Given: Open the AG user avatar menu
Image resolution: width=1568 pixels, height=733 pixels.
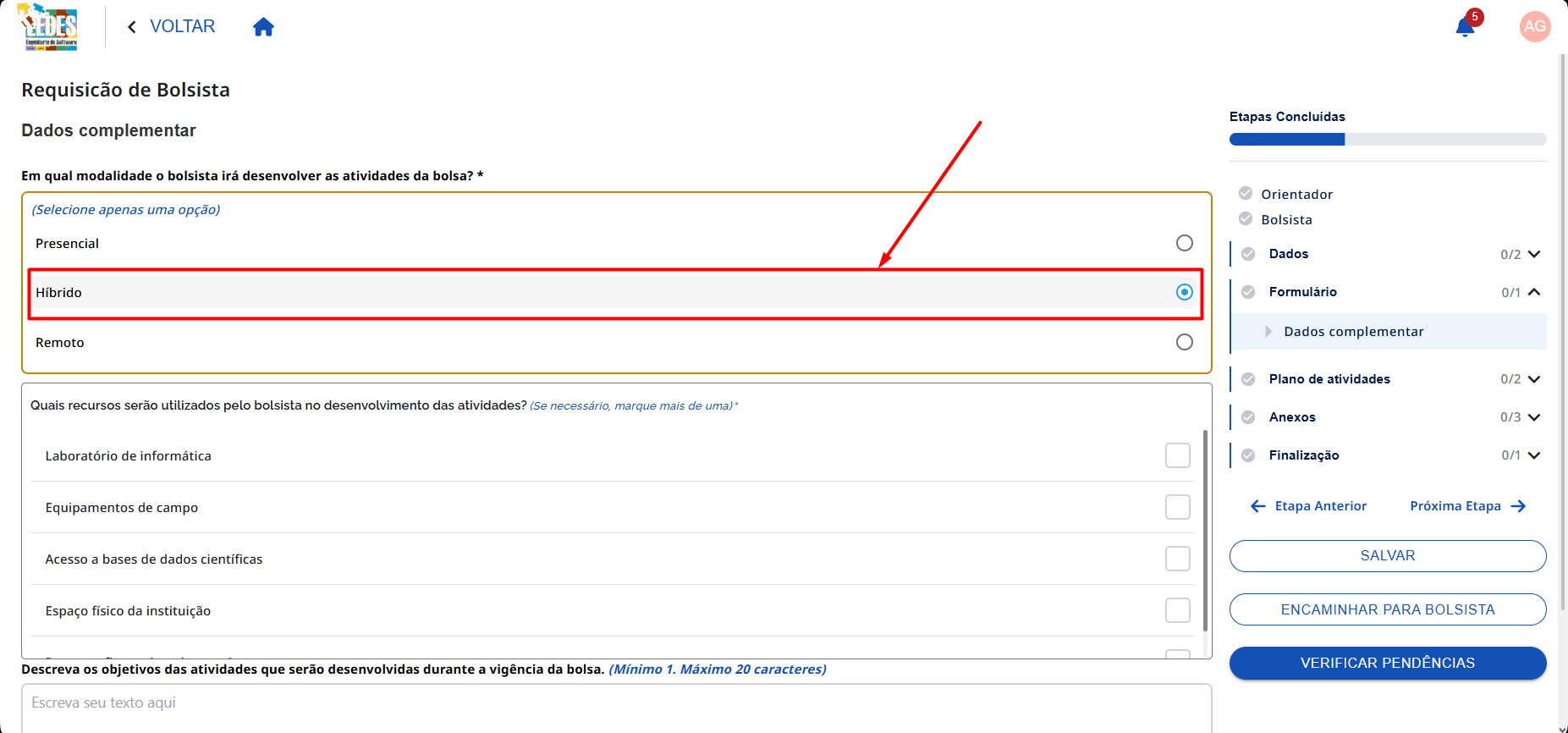Looking at the screenshot, I should [1534, 26].
